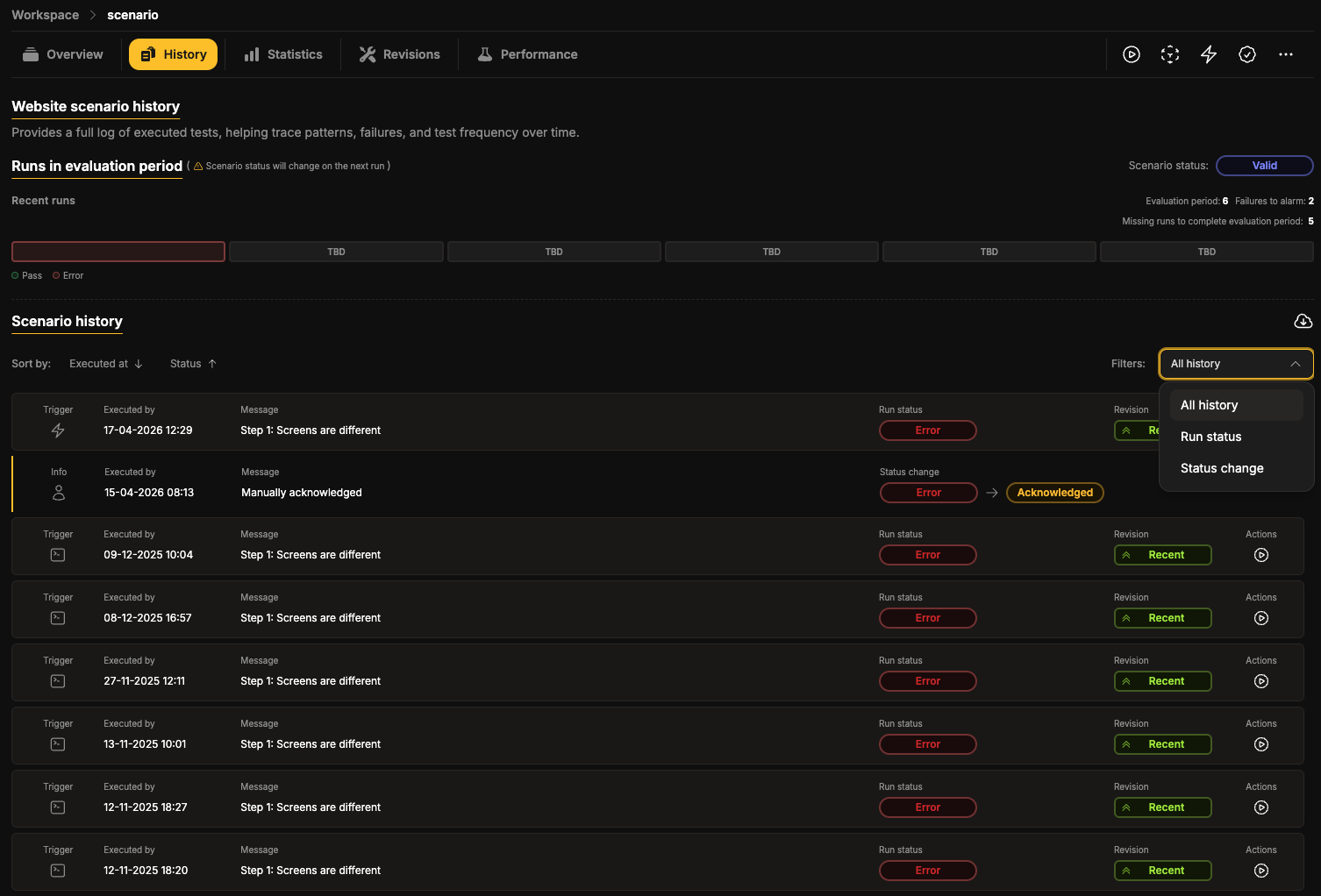
Task: Open the Revisions tab
Action: tap(399, 54)
